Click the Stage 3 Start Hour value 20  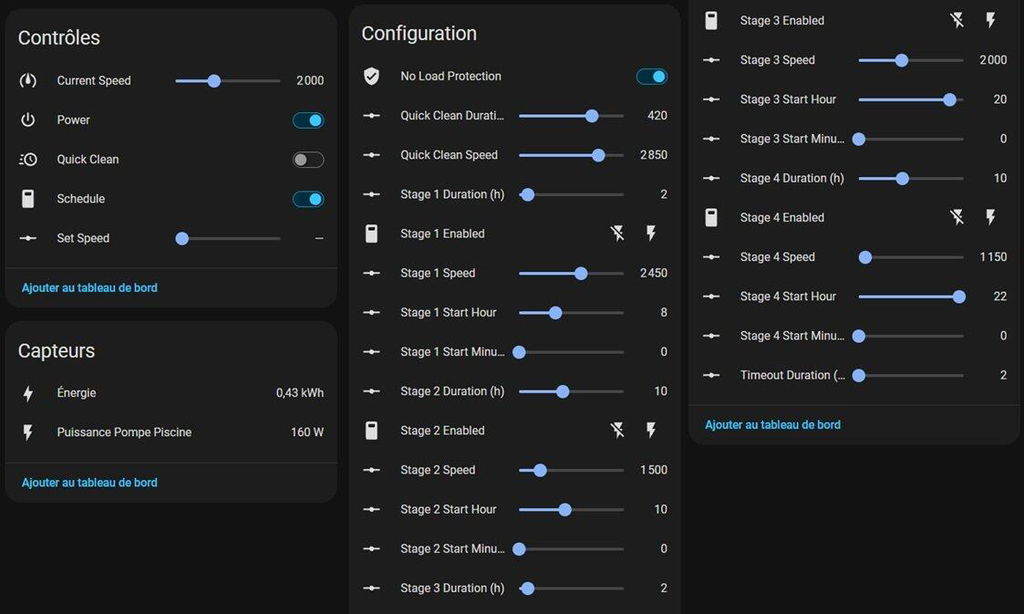(x=1000, y=99)
